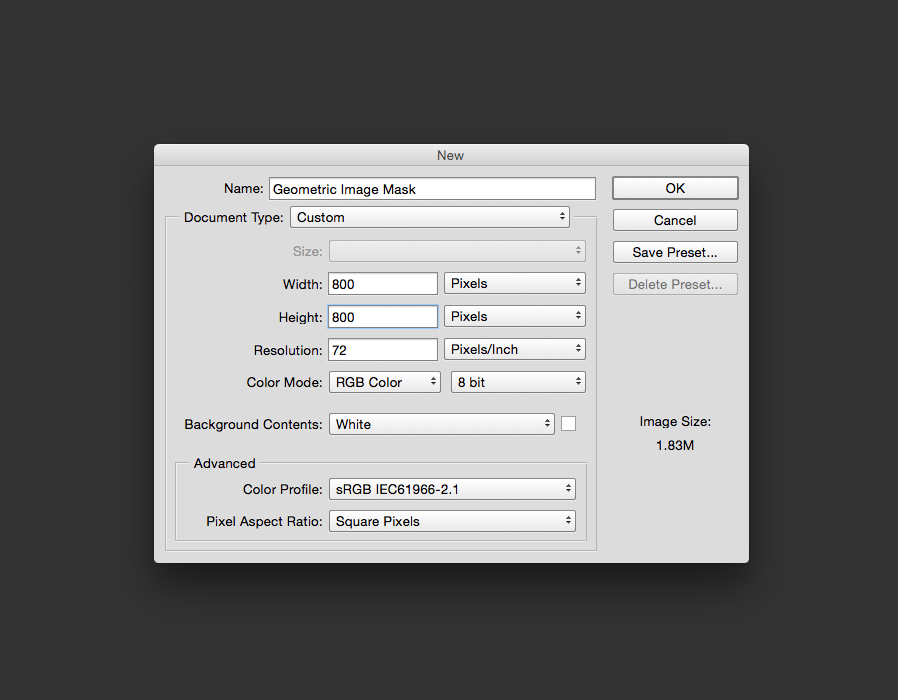Open the Pixels/Inch resolution units dropdown

(x=515, y=349)
